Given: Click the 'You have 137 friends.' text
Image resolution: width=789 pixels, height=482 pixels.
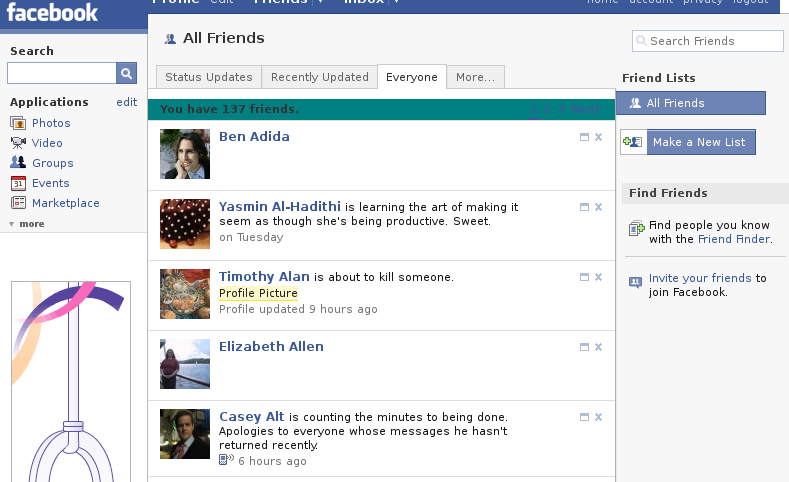Looking at the screenshot, I should coord(229,109).
